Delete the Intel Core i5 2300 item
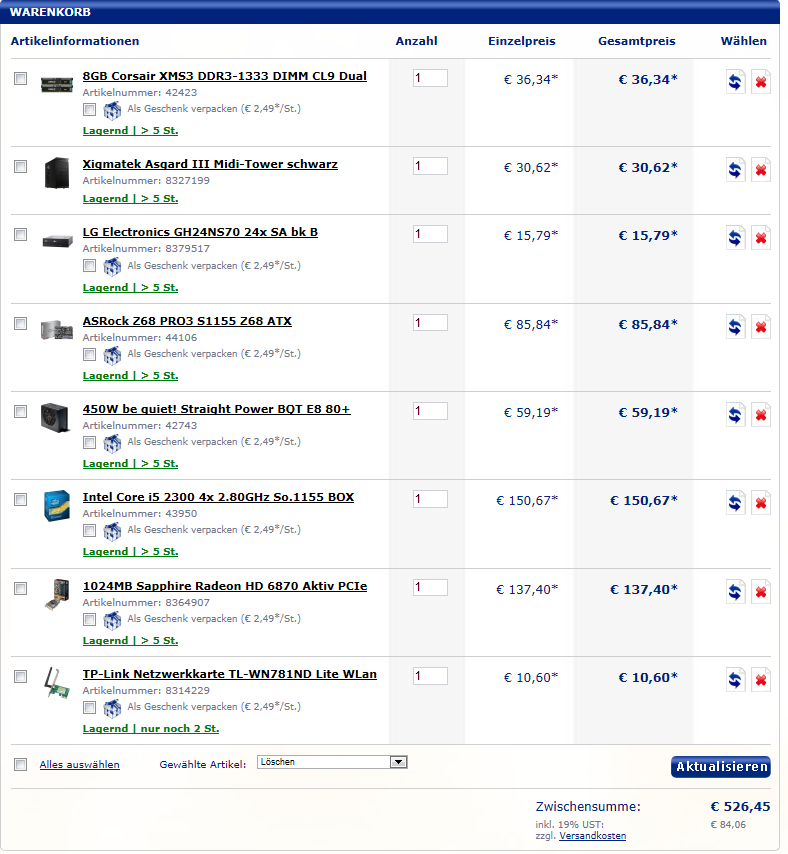This screenshot has height=854, width=788. coord(761,503)
